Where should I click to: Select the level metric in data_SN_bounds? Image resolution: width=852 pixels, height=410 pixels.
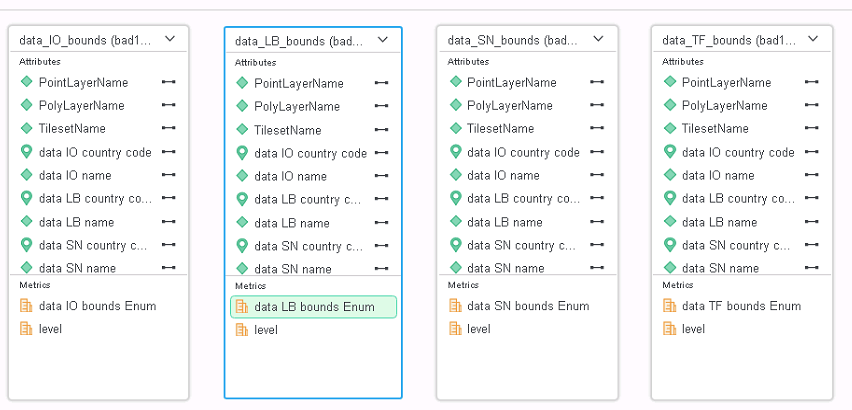click(479, 329)
